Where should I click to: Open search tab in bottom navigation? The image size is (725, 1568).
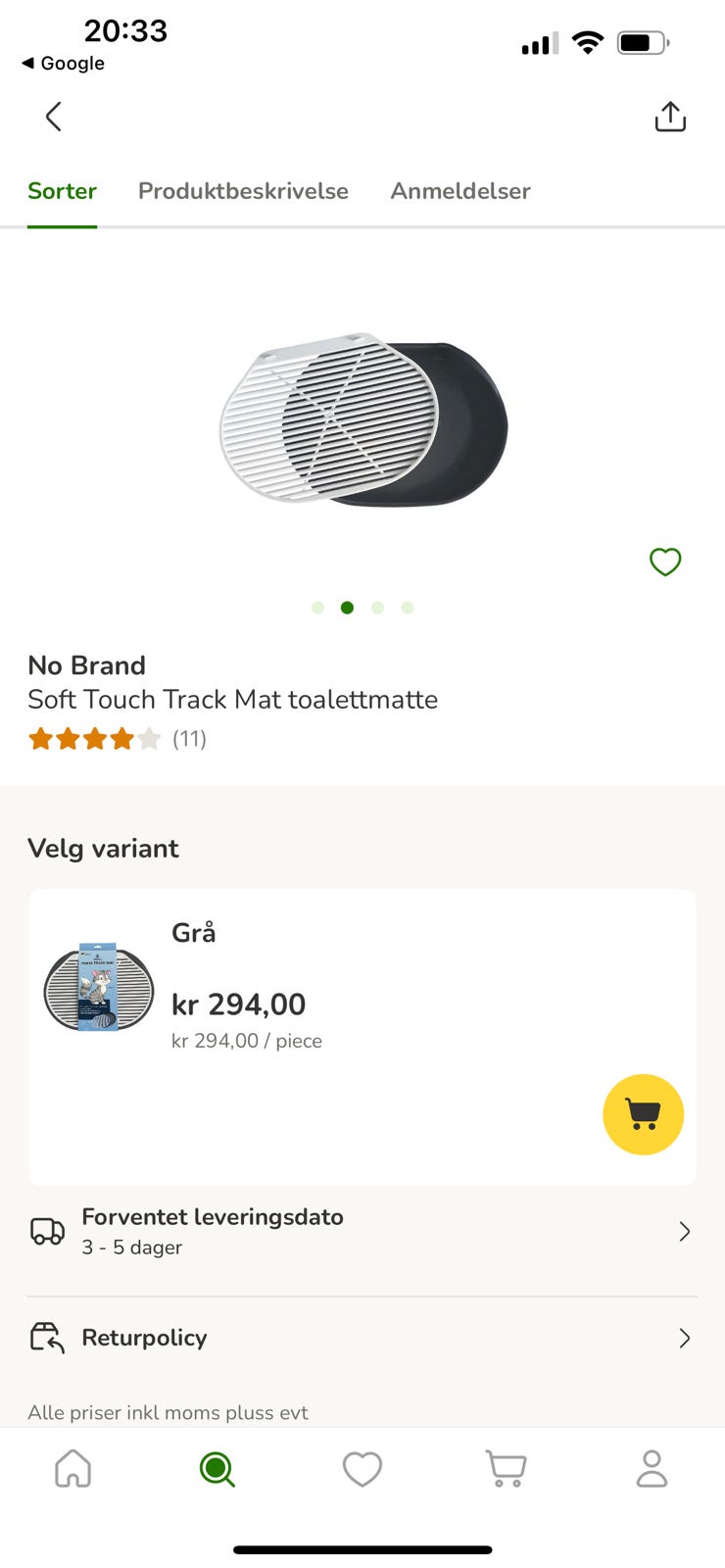tap(217, 1469)
